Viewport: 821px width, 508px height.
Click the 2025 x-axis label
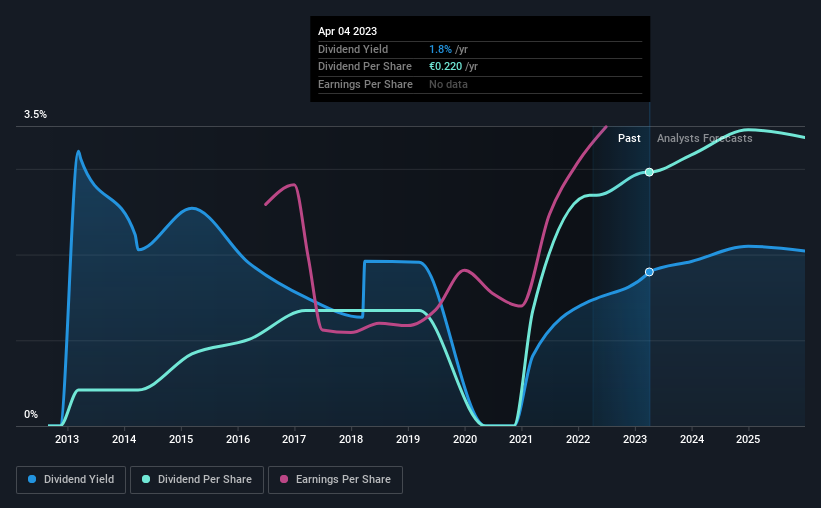(x=748, y=439)
